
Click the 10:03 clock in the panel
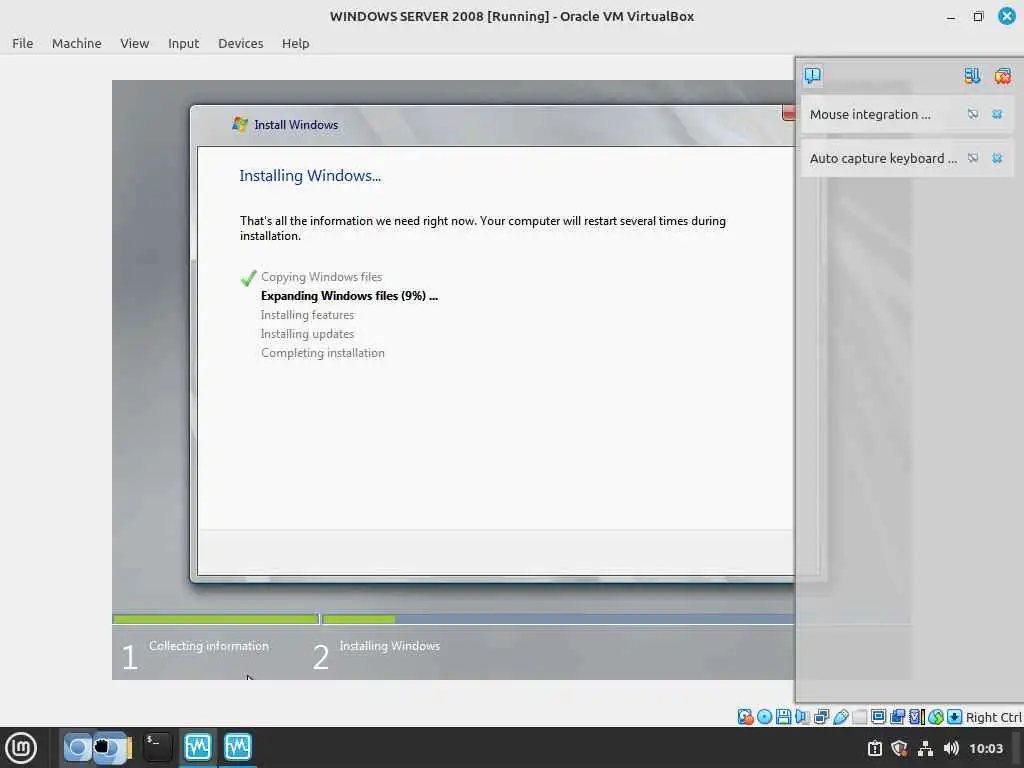[985, 748]
